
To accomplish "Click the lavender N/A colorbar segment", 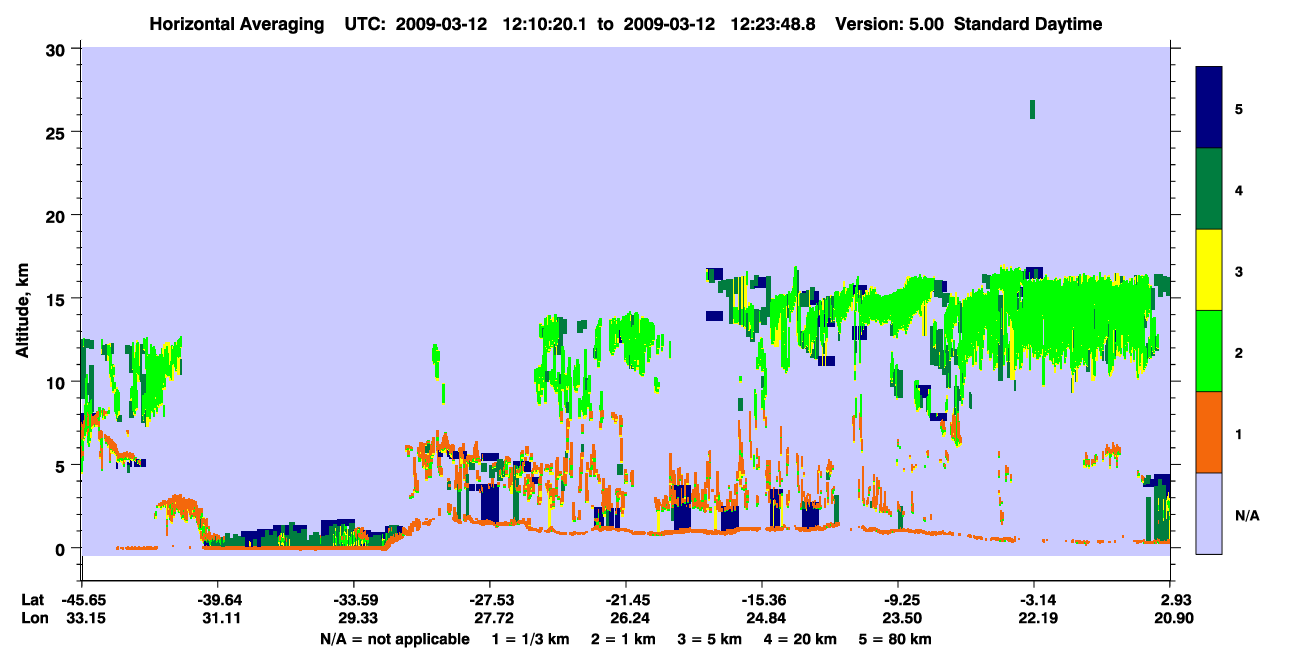I will (x=1209, y=513).
